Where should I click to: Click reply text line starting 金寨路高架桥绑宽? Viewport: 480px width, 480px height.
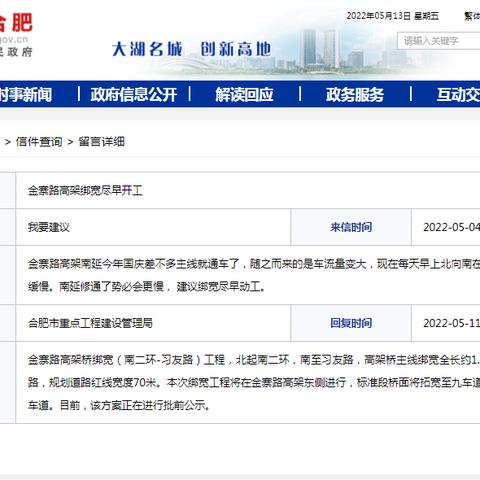pyautogui.click(x=254, y=360)
